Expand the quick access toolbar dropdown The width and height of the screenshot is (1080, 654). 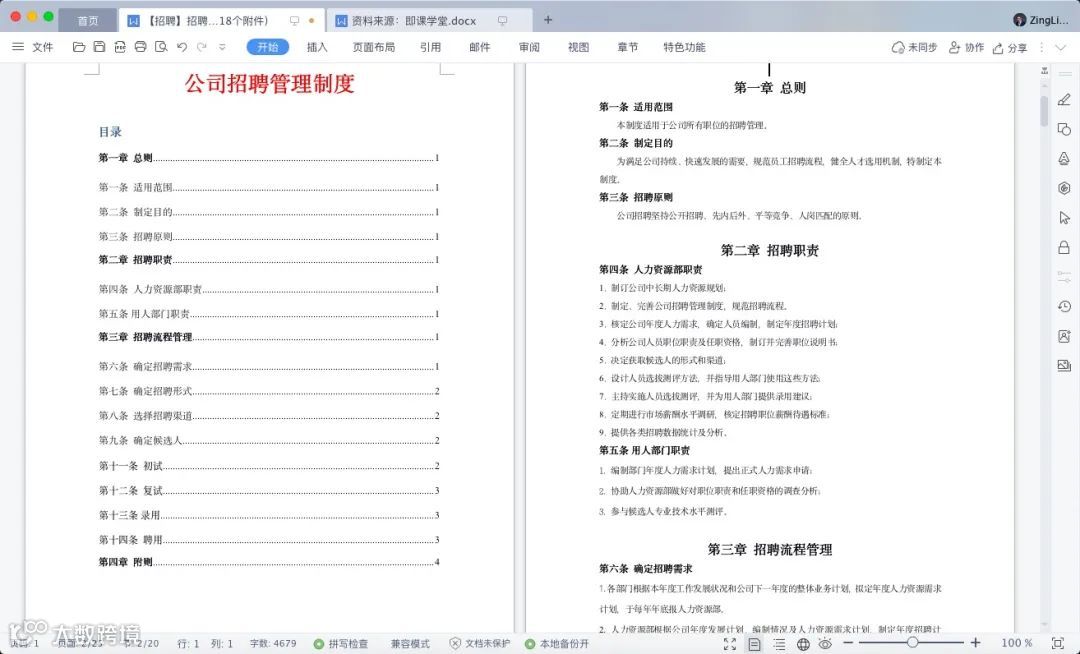click(x=222, y=47)
